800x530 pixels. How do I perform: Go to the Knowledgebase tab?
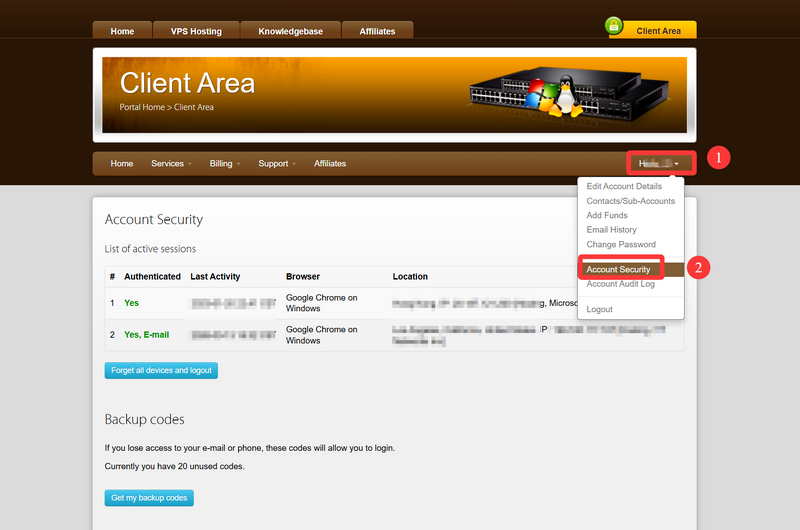[x=290, y=31]
